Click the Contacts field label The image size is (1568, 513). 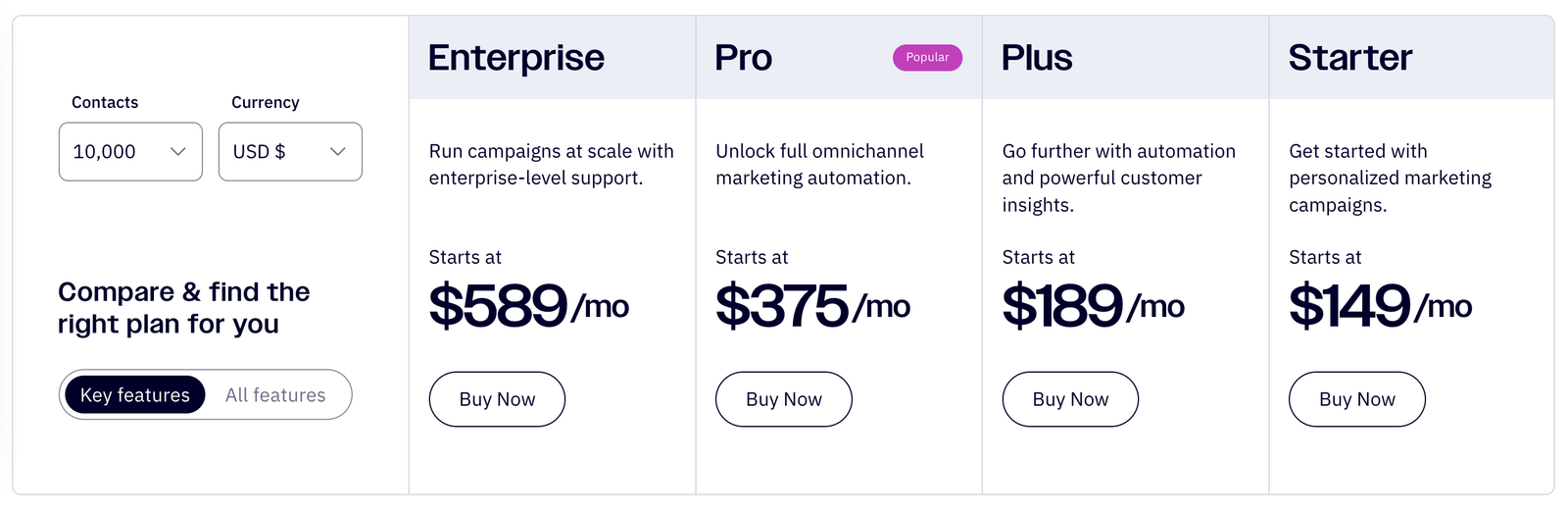(105, 103)
